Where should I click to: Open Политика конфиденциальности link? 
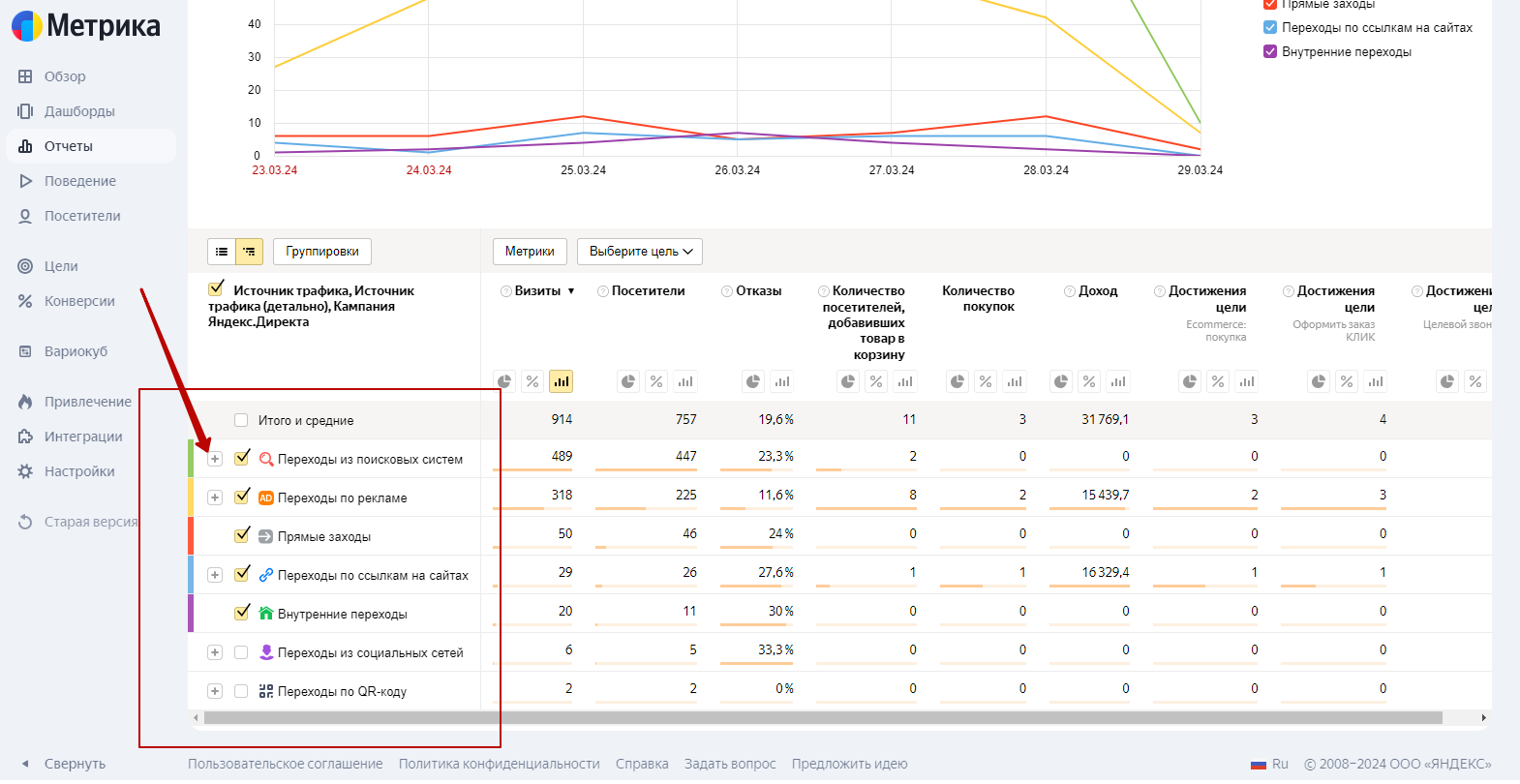point(500,764)
